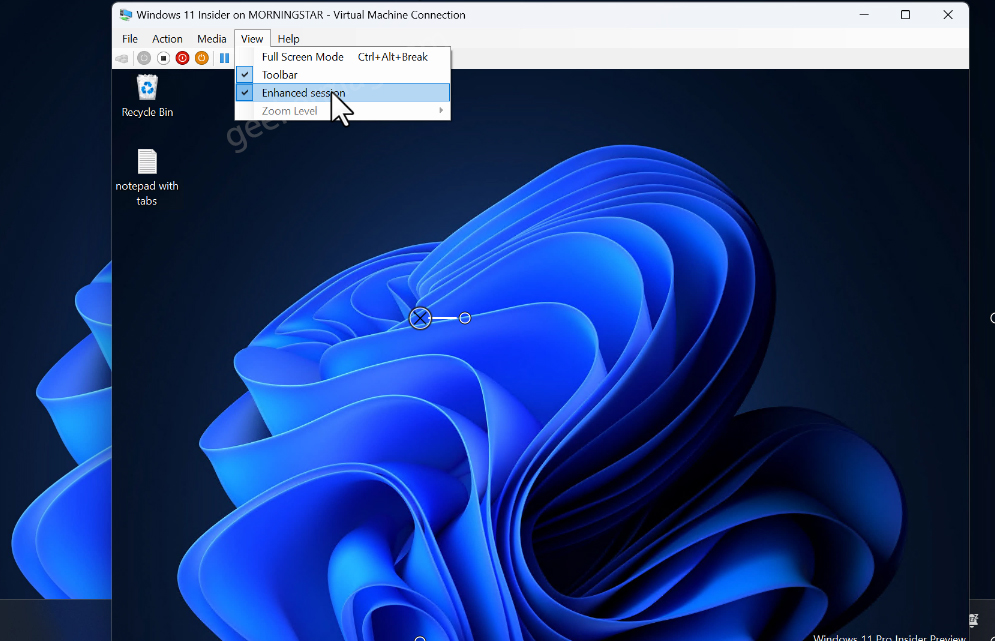This screenshot has height=641, width=995.
Task: Click the Virtual Machine Connection title bar icon
Action: [x=126, y=15]
